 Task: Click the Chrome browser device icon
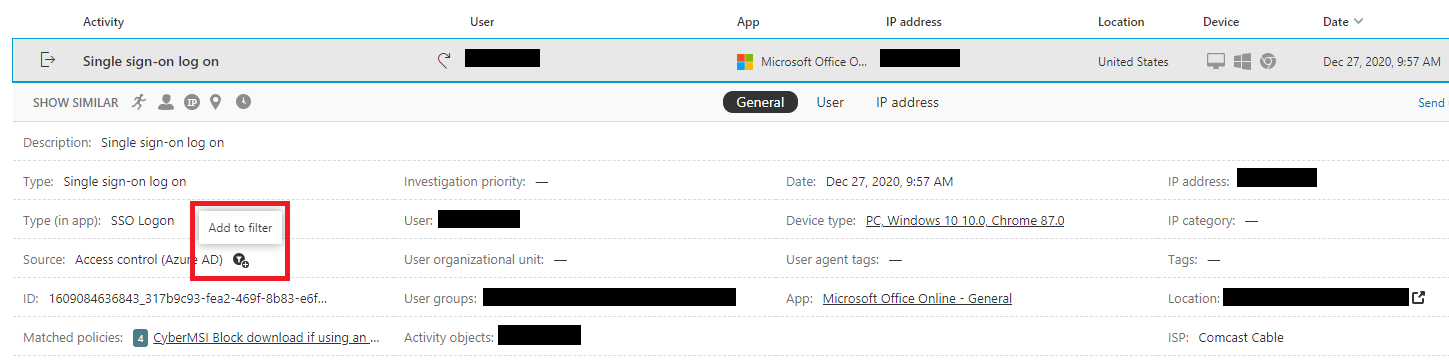(1267, 61)
